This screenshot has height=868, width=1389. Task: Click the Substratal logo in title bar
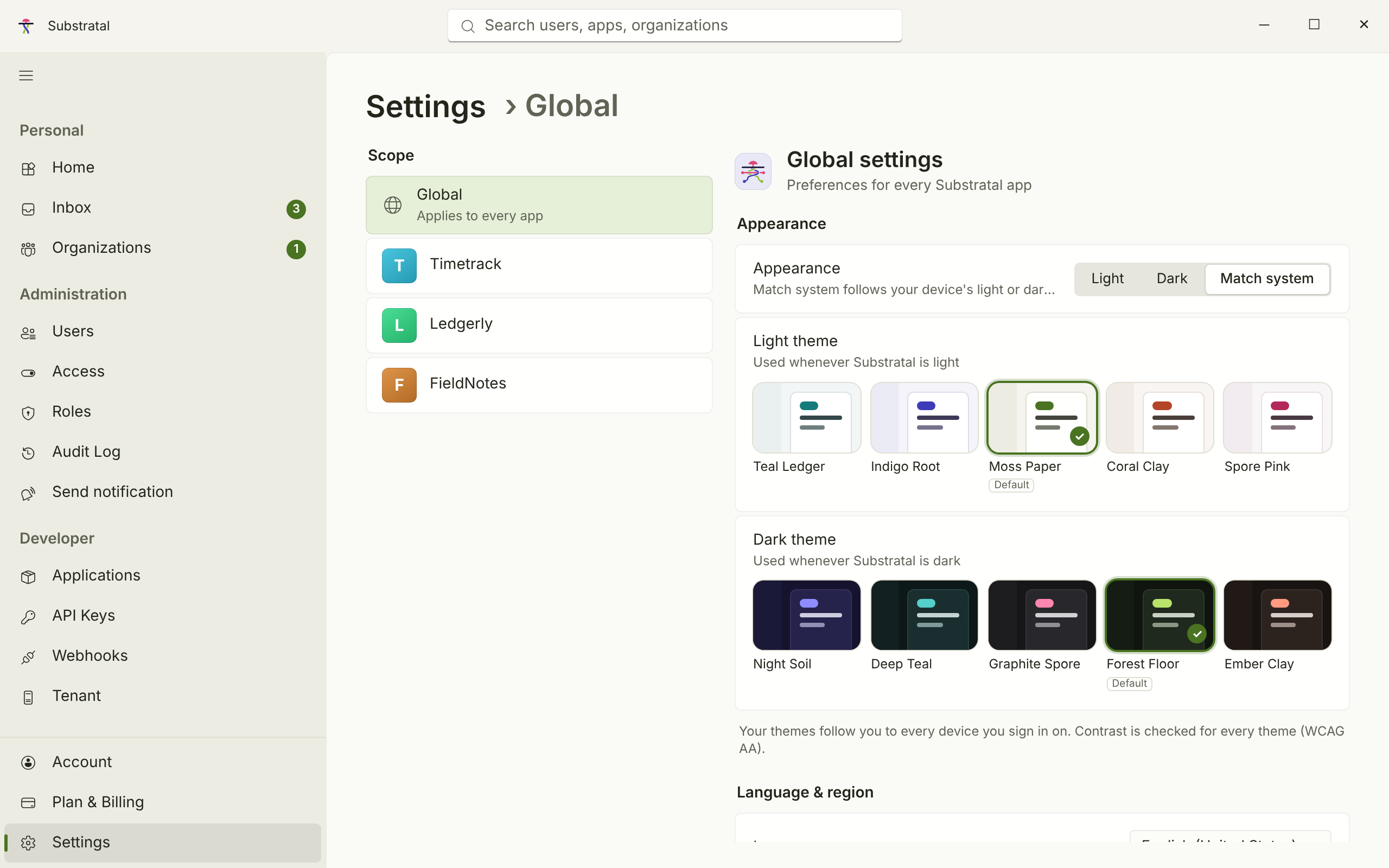[x=26, y=26]
